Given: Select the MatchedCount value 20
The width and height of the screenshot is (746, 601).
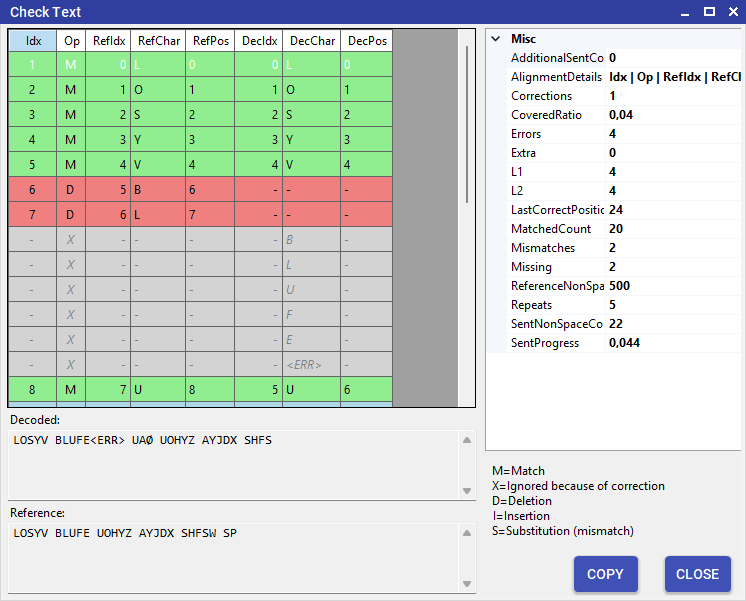Looking at the screenshot, I should tap(616, 229).
